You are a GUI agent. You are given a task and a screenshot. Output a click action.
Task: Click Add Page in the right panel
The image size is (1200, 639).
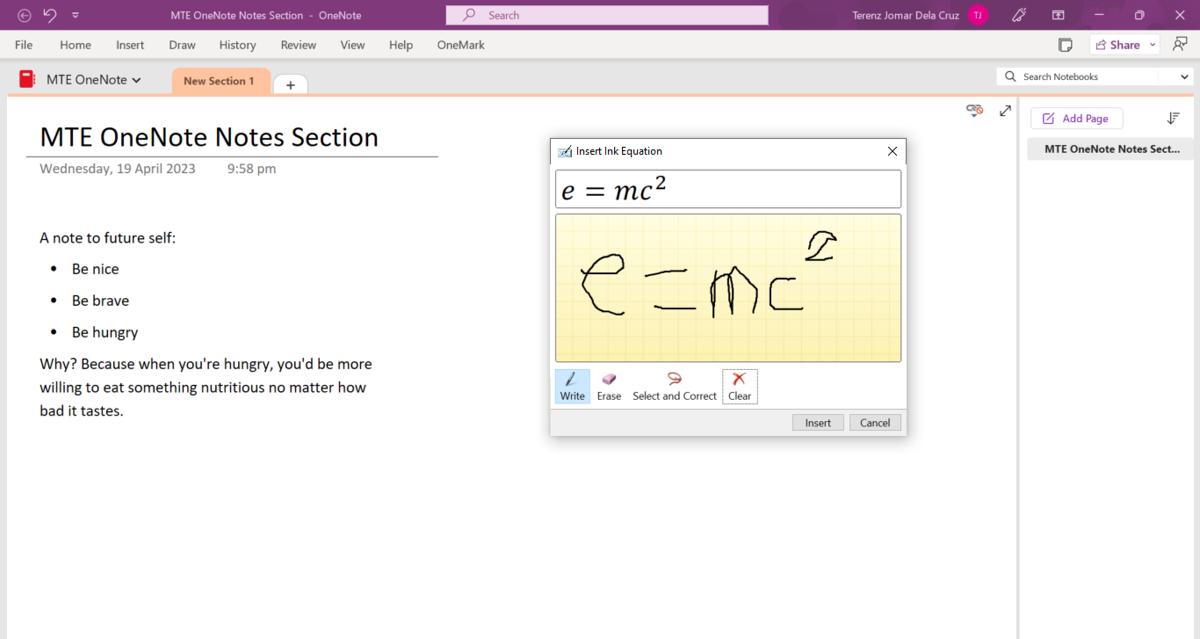pyautogui.click(x=1076, y=118)
